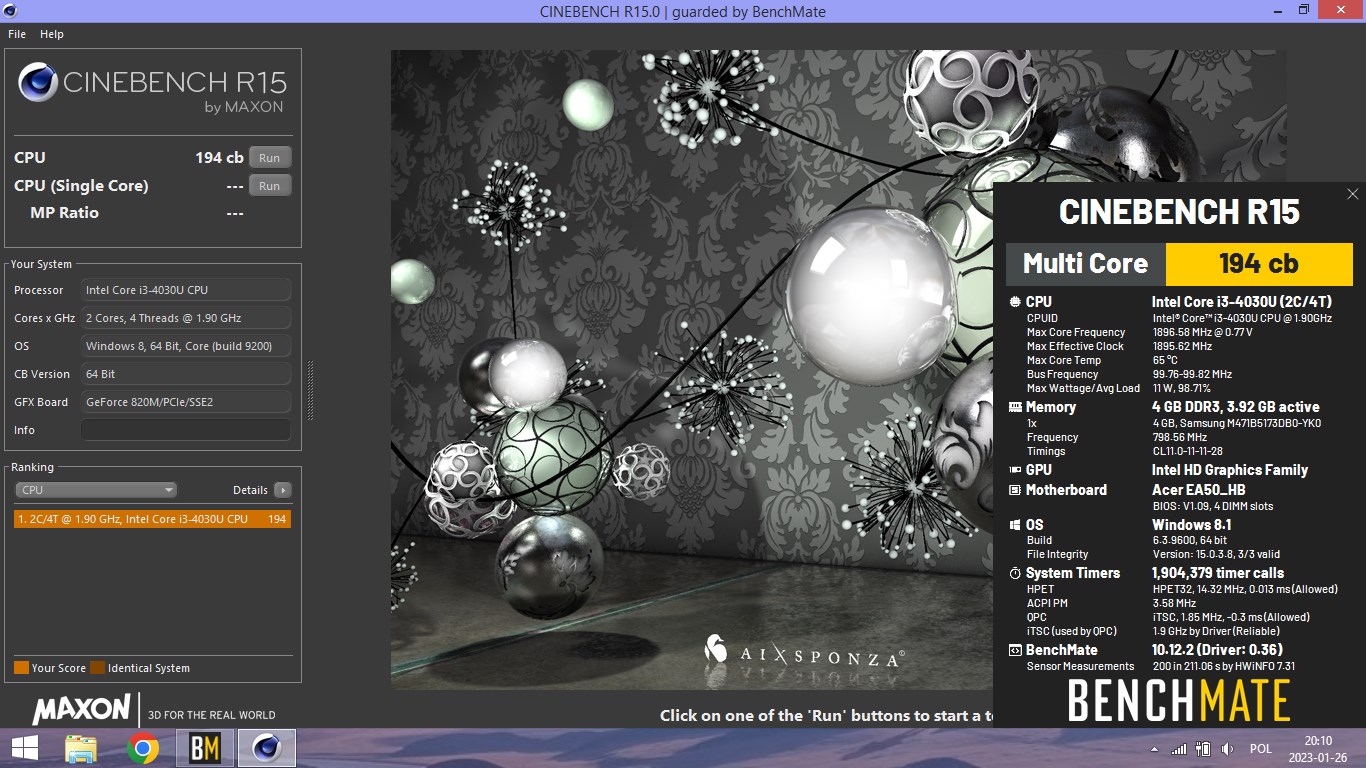Click the BENCHMATE logo at bottom

pyautogui.click(x=1179, y=700)
